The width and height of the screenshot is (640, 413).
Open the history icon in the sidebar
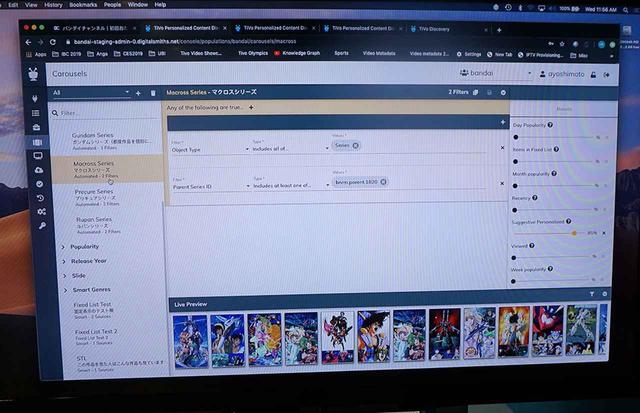[x=40, y=198]
